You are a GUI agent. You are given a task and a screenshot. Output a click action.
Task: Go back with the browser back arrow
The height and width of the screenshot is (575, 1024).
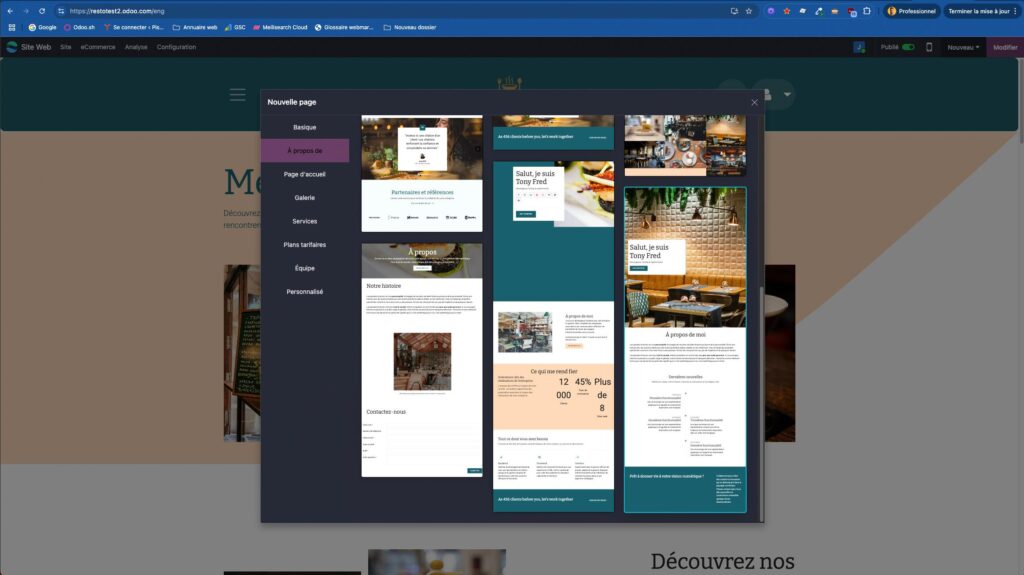pyautogui.click(x=10, y=11)
